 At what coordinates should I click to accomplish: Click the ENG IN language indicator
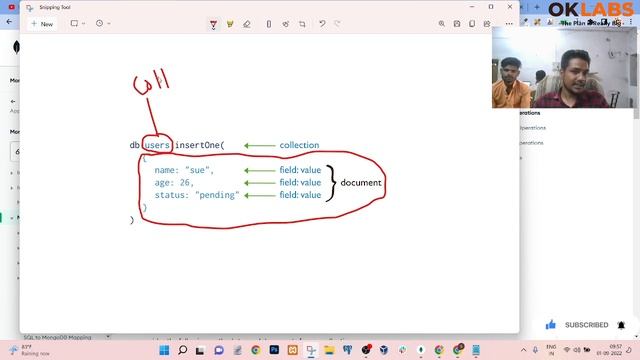point(551,350)
